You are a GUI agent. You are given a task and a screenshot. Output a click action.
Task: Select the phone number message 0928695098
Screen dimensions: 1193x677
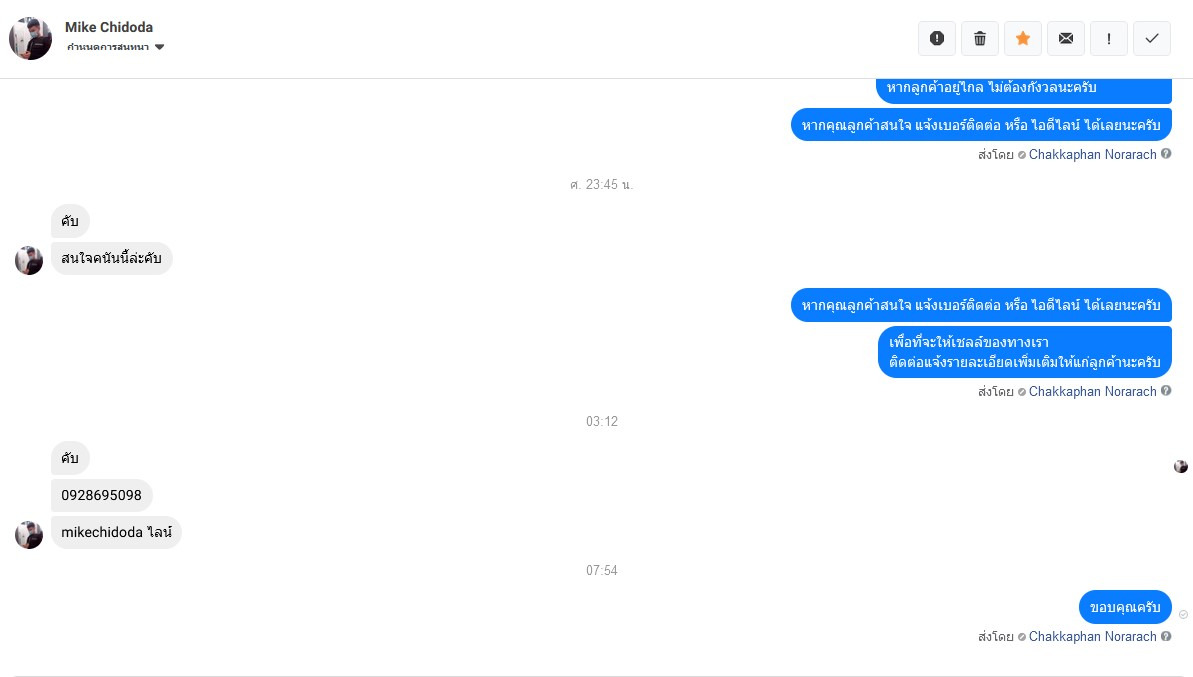point(102,495)
